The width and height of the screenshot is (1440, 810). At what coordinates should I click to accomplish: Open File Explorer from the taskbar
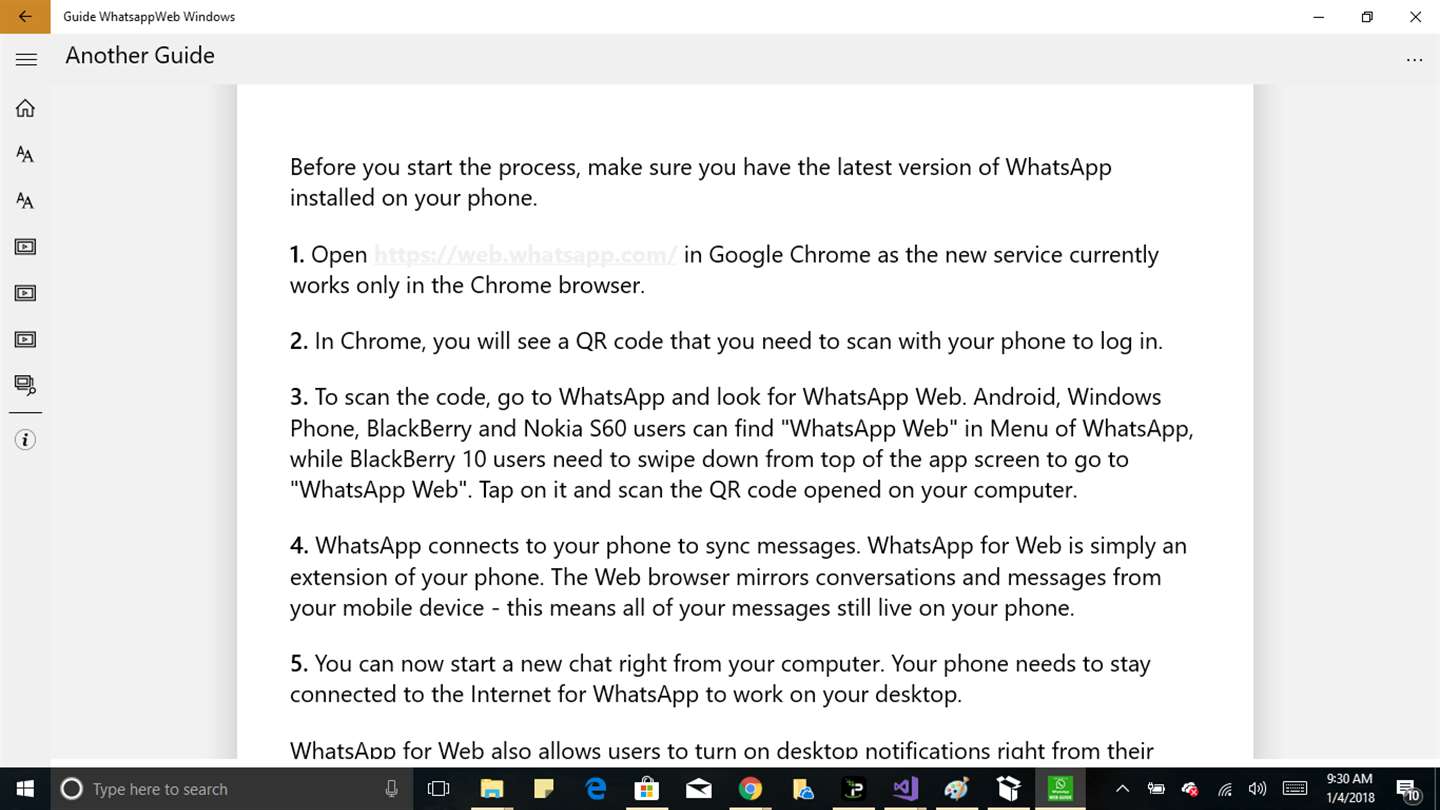pos(491,789)
